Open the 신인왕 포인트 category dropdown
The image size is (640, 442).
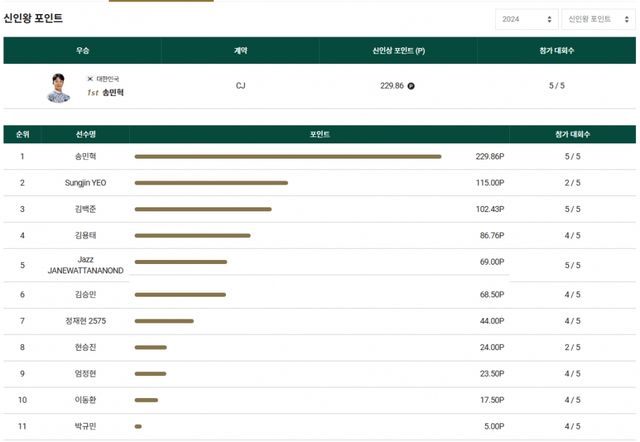(597, 19)
